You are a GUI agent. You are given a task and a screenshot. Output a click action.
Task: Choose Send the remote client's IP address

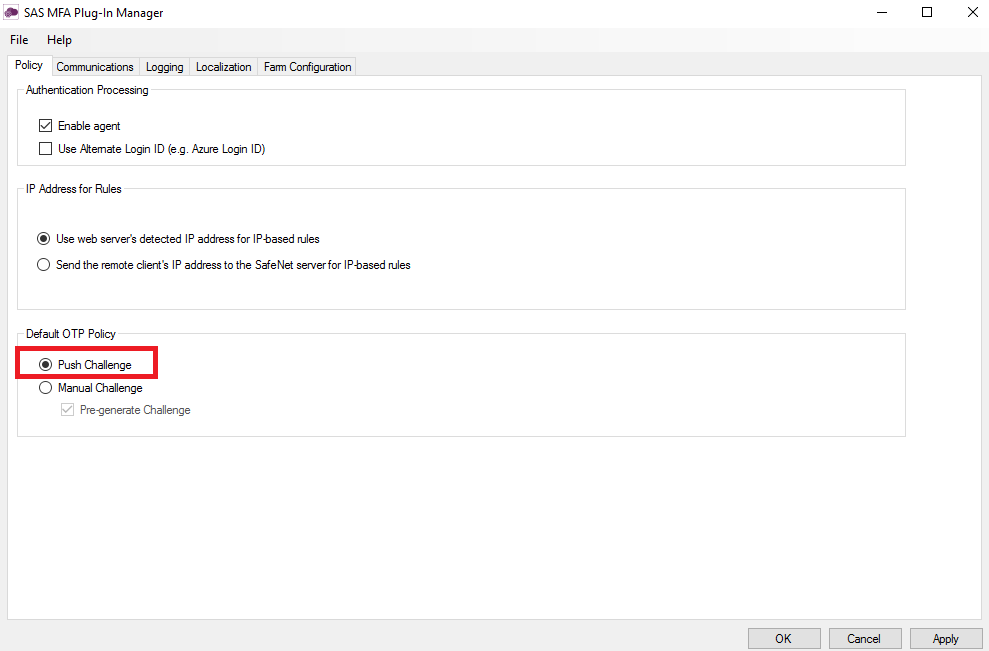pos(44,265)
